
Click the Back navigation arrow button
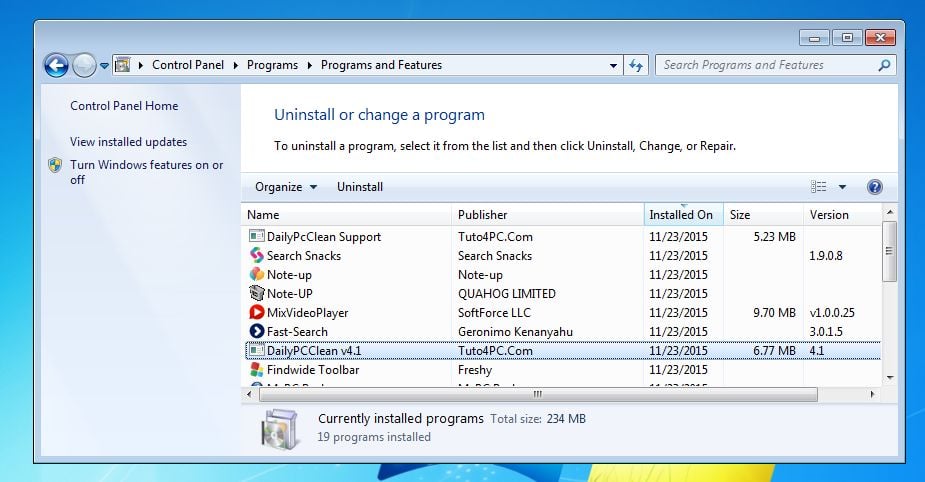pos(56,65)
